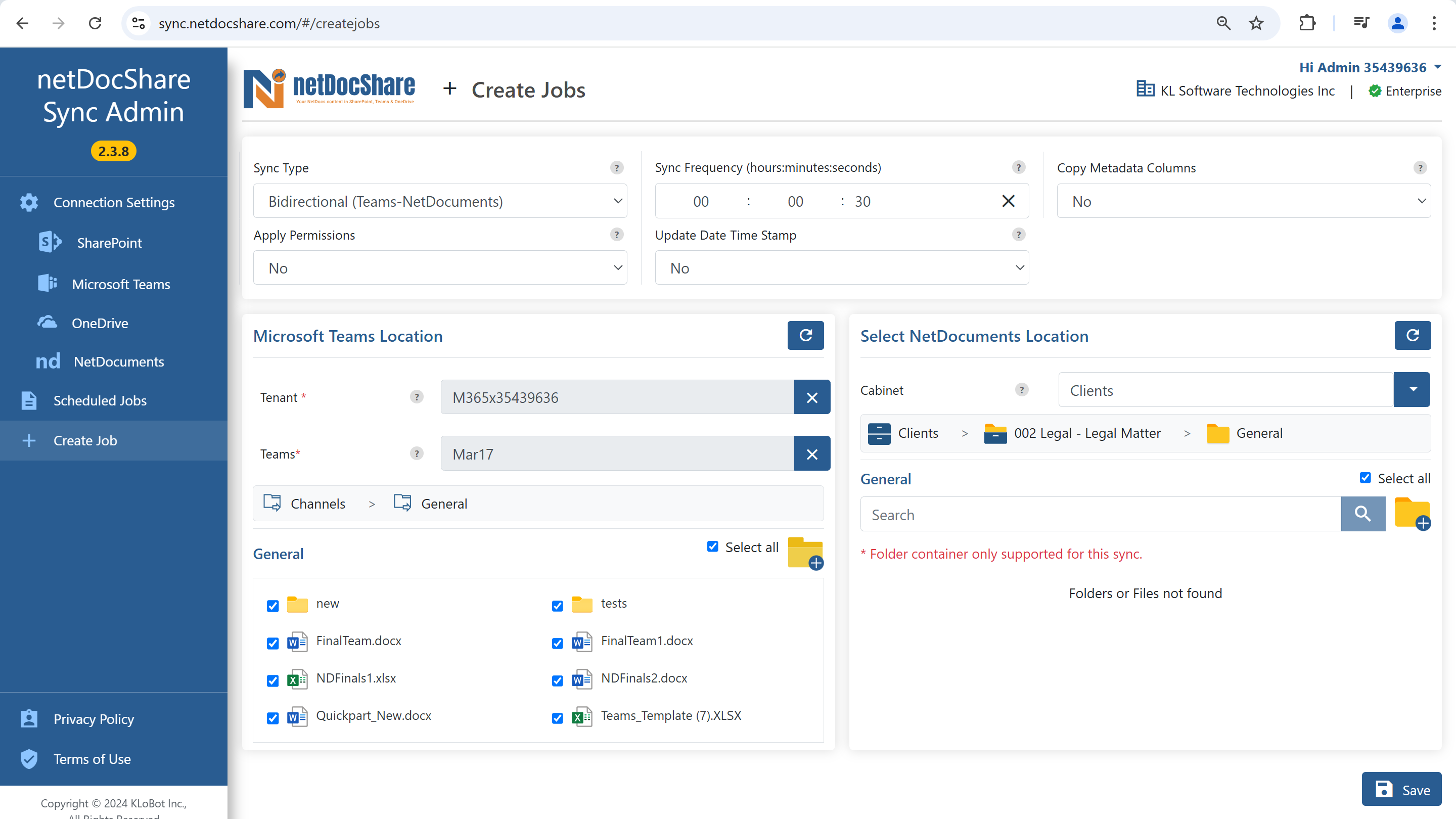Add new folder in Teams General

(x=805, y=554)
